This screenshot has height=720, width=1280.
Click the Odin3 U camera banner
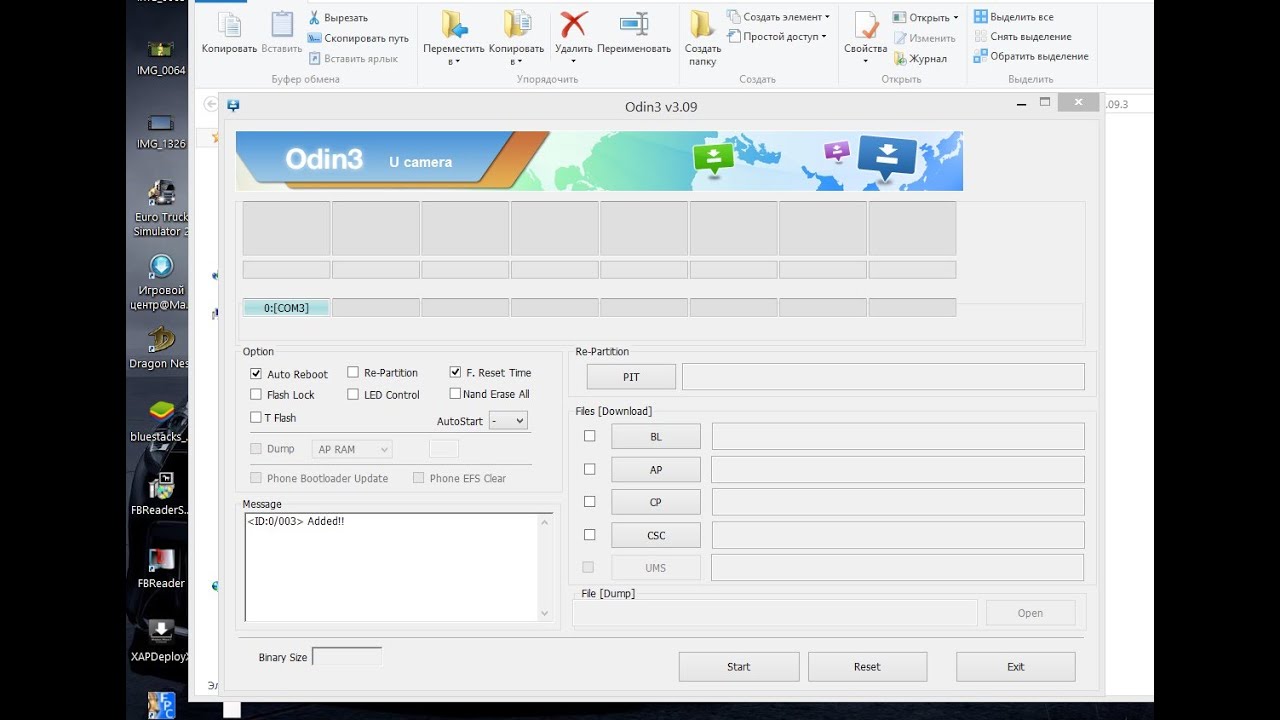pos(599,161)
